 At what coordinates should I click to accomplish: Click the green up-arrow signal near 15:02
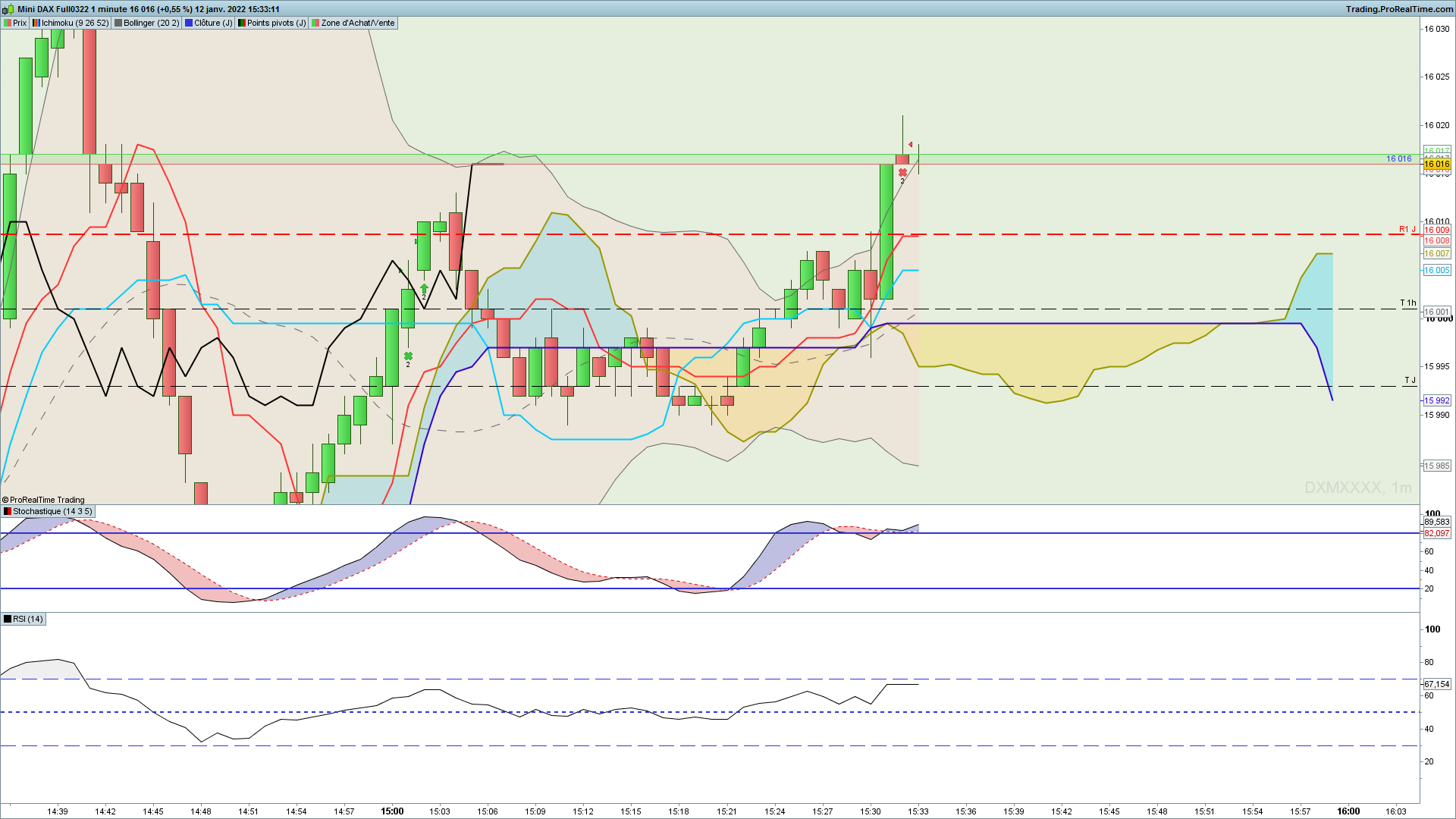click(424, 288)
